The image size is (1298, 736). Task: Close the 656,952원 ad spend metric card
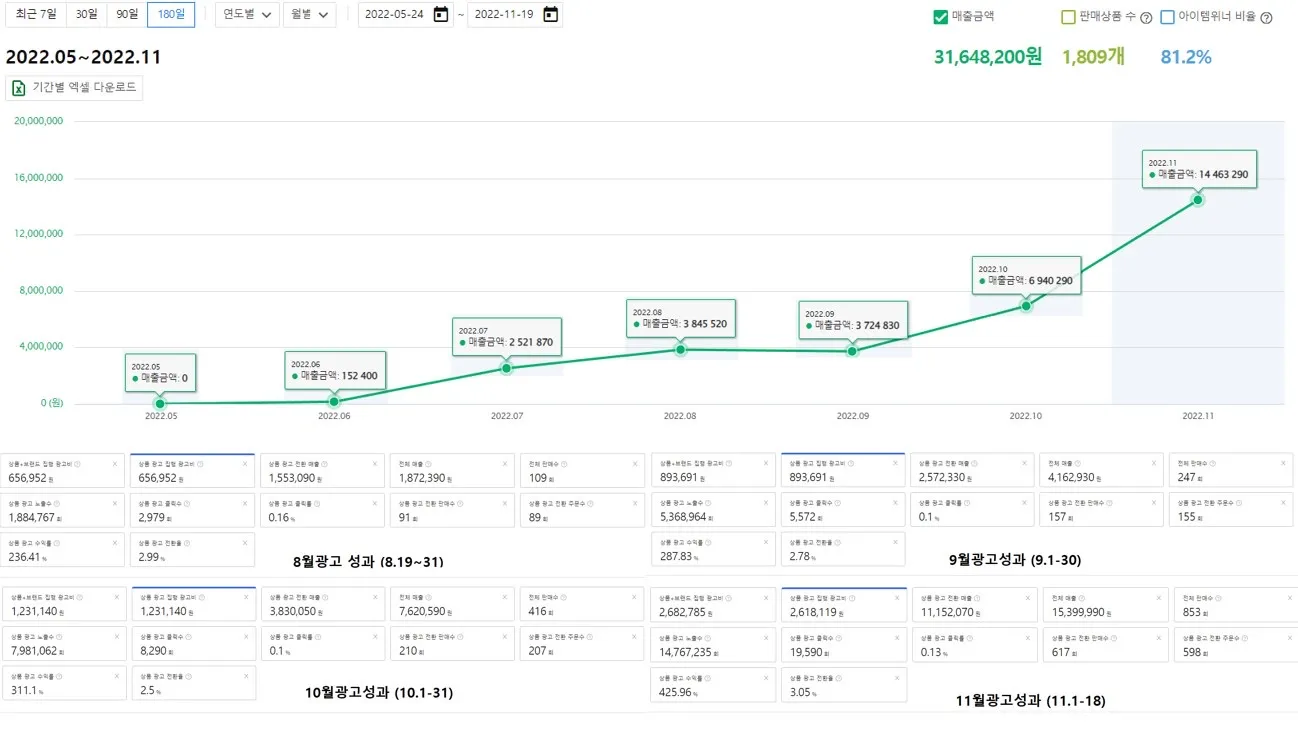click(x=115, y=464)
